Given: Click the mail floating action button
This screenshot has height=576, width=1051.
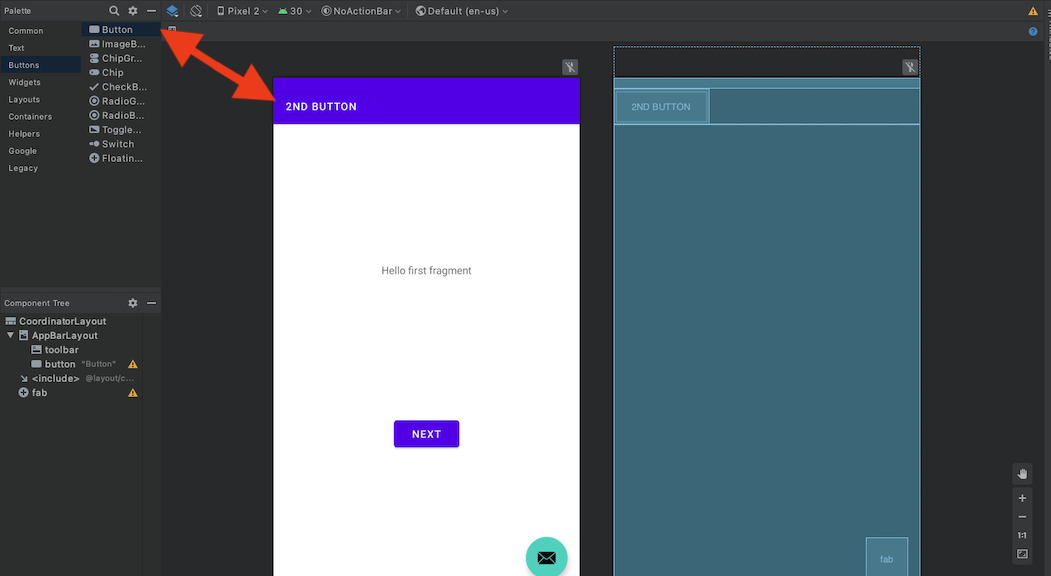Looking at the screenshot, I should [547, 557].
